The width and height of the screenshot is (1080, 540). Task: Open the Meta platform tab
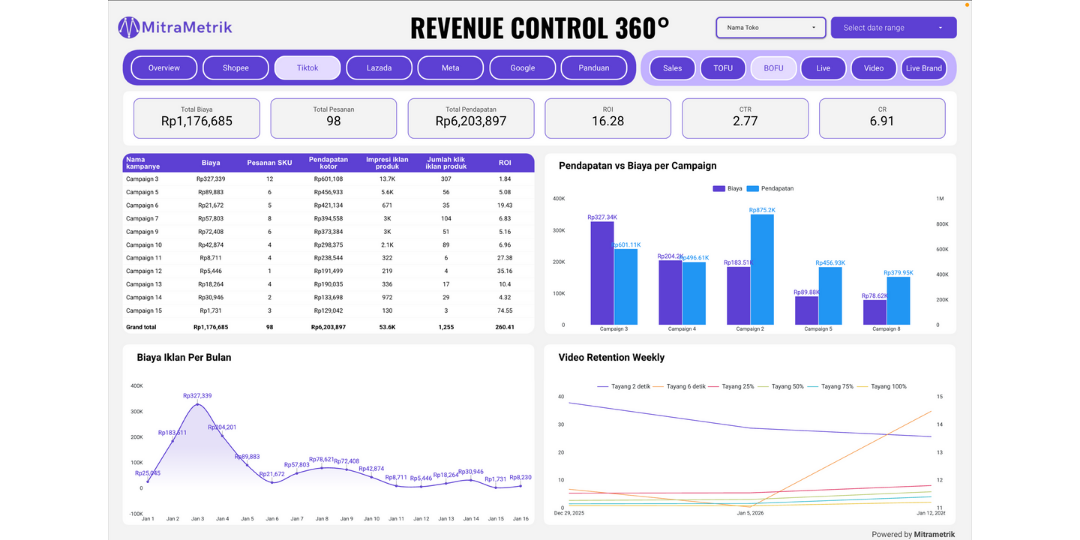tap(451, 68)
